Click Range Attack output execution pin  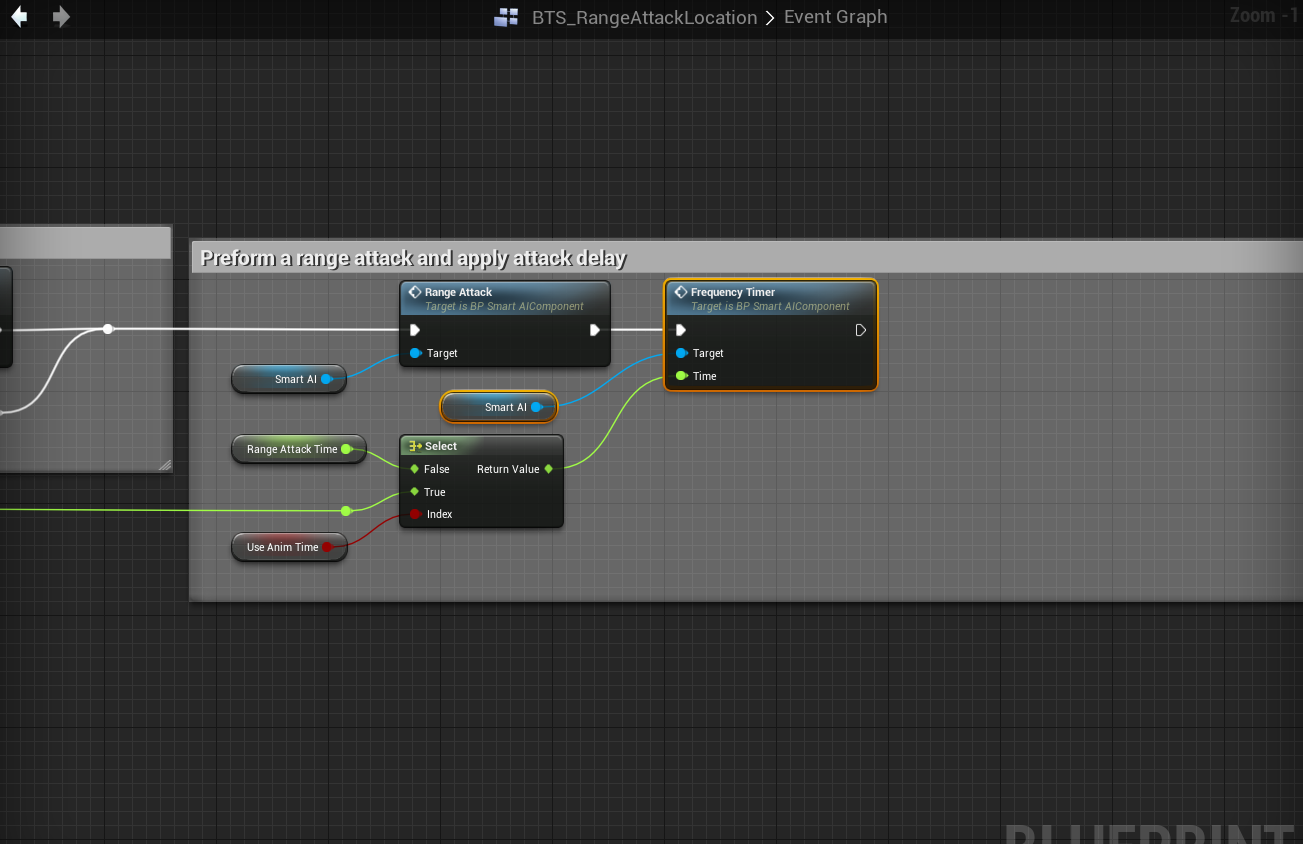(595, 330)
